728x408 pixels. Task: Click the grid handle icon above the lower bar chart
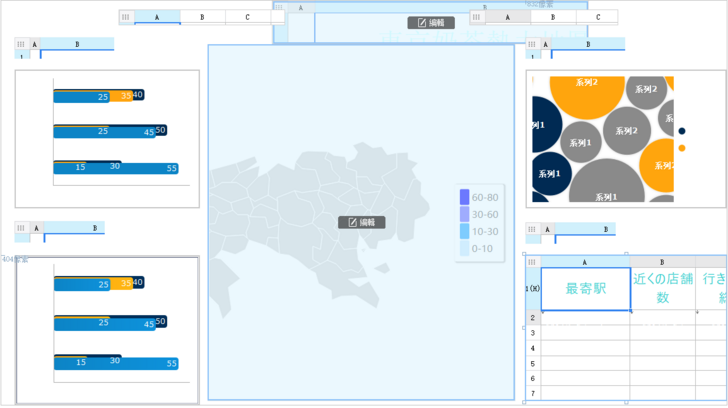point(21,228)
